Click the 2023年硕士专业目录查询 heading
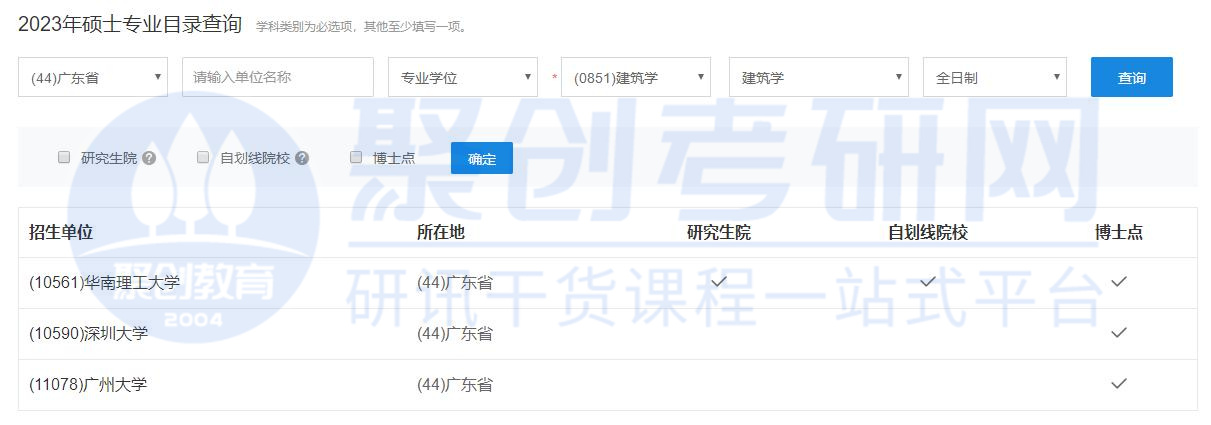This screenshot has width=1211, height=425. [x=130, y=24]
